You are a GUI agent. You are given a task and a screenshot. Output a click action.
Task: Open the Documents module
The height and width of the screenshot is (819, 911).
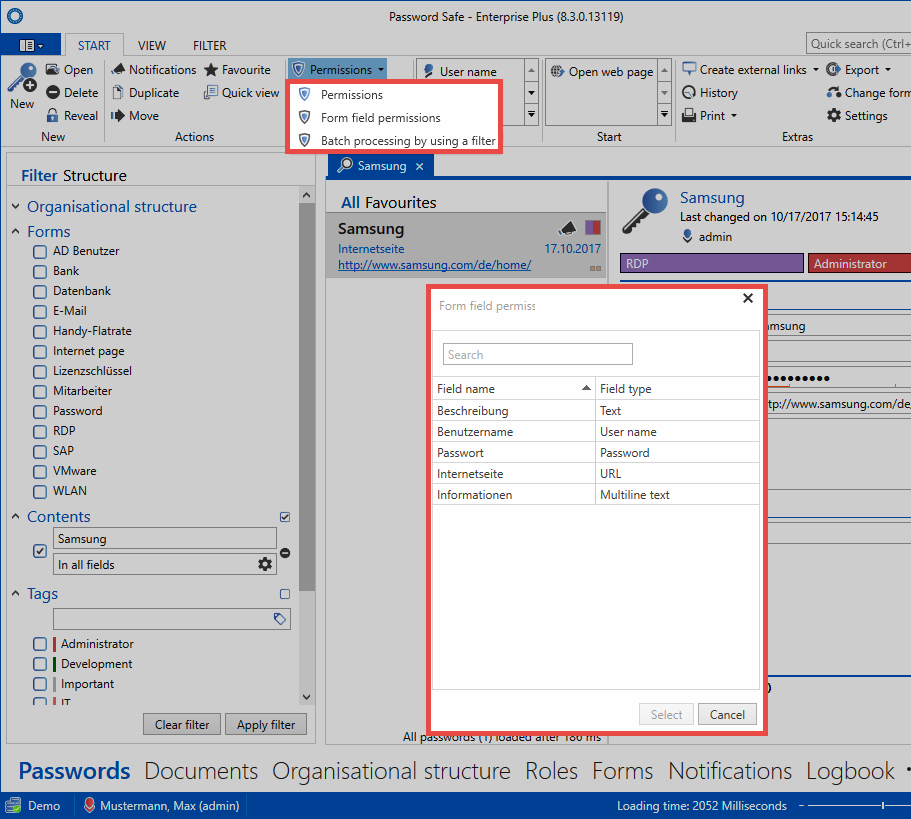(201, 771)
